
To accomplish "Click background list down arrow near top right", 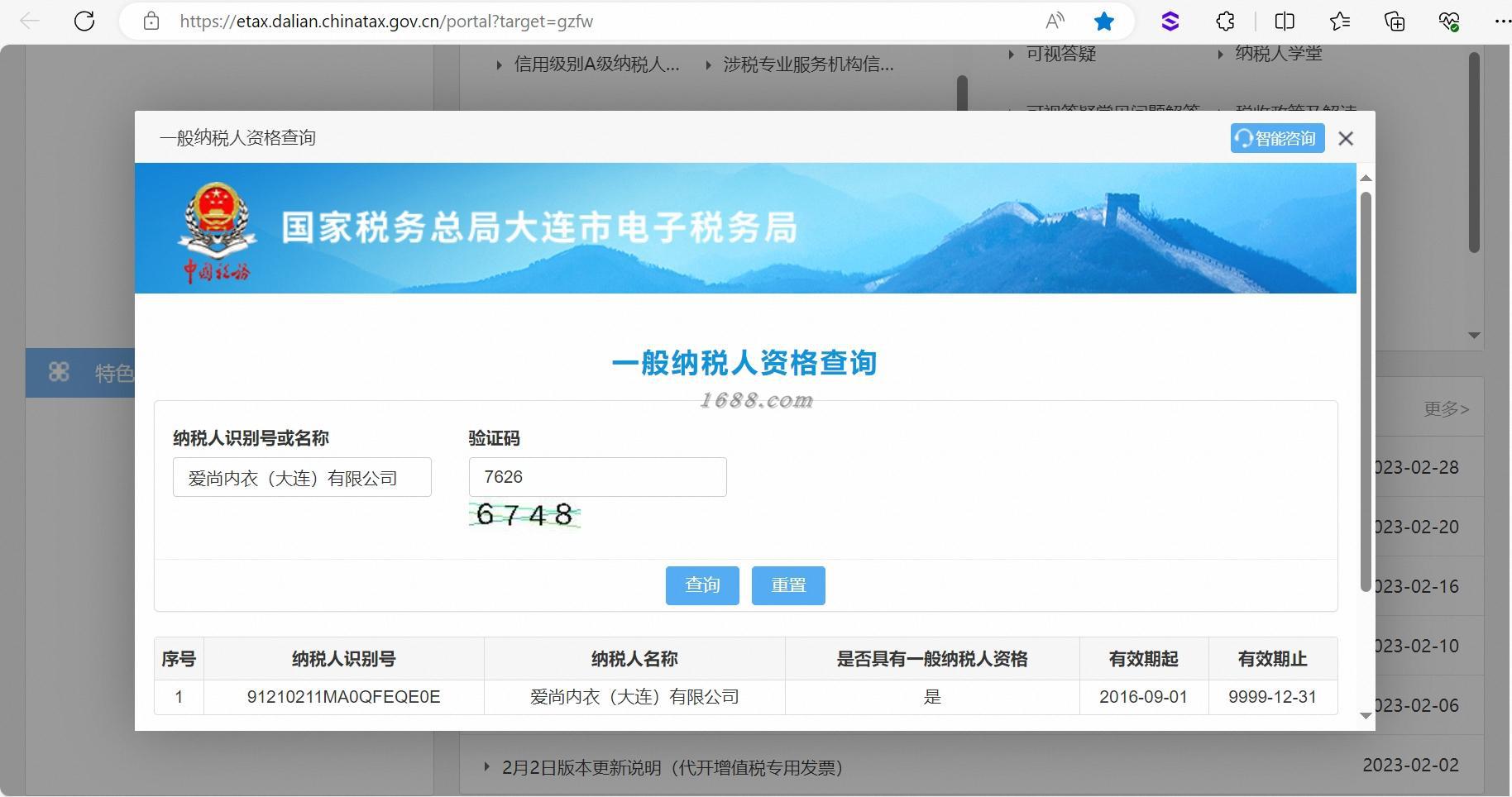I will 1474,335.
